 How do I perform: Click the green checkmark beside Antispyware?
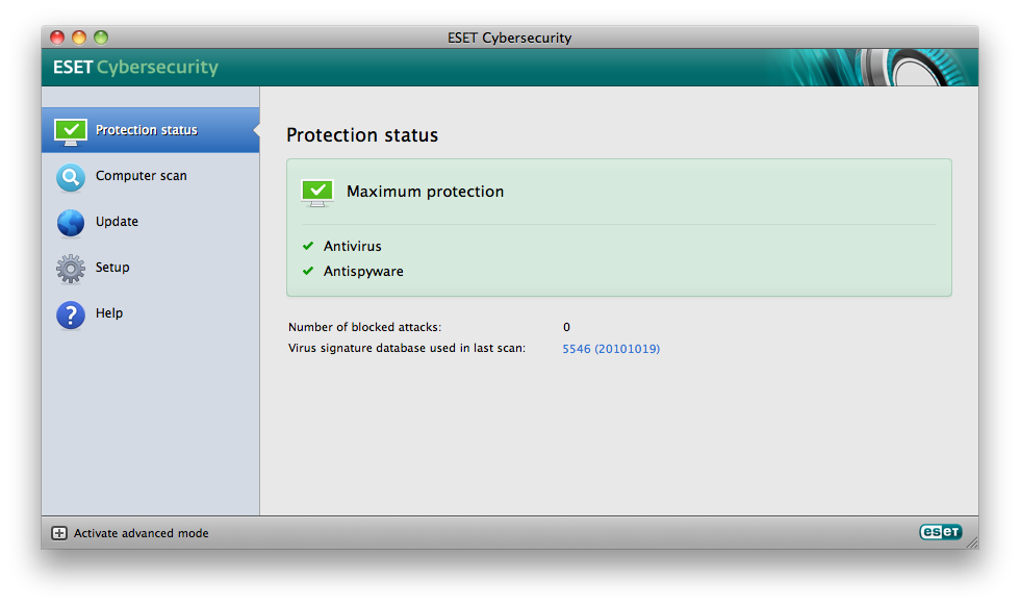[308, 271]
